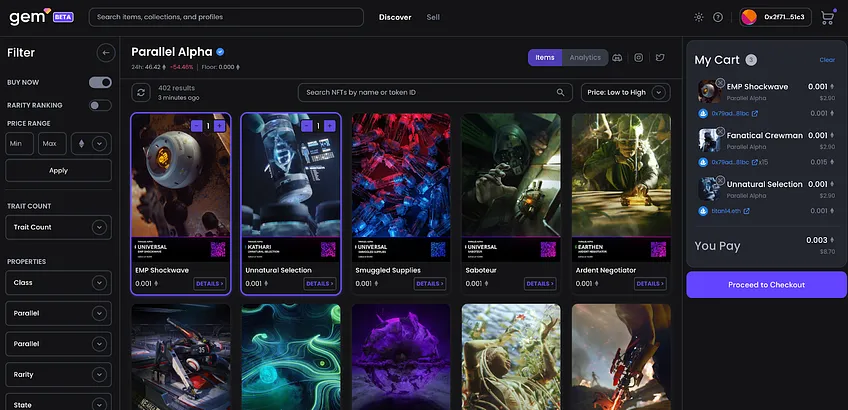Open external link icon for titan14.eth

746,211
